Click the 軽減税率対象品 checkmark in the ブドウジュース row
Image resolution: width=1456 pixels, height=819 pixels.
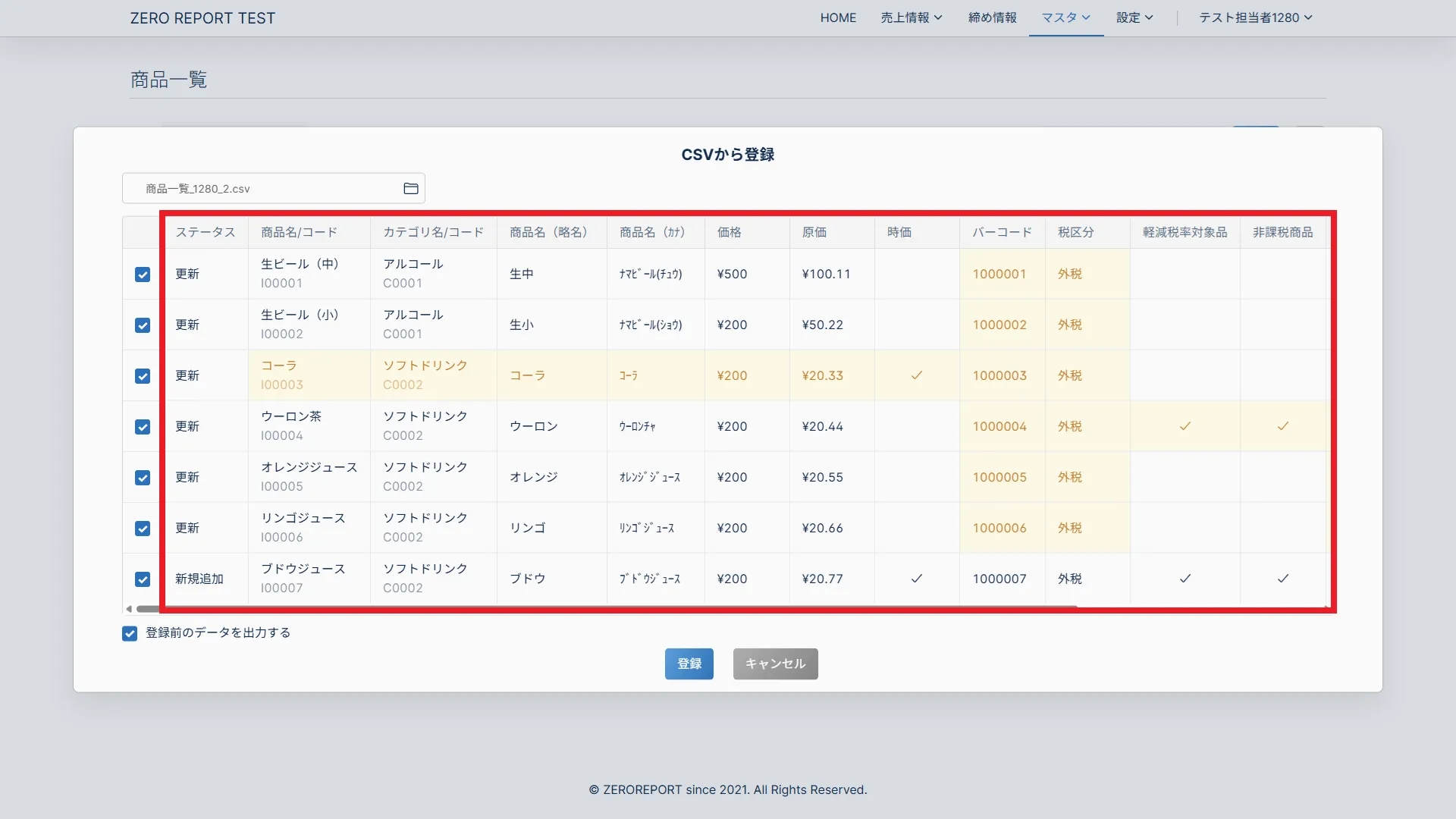[x=1185, y=579]
